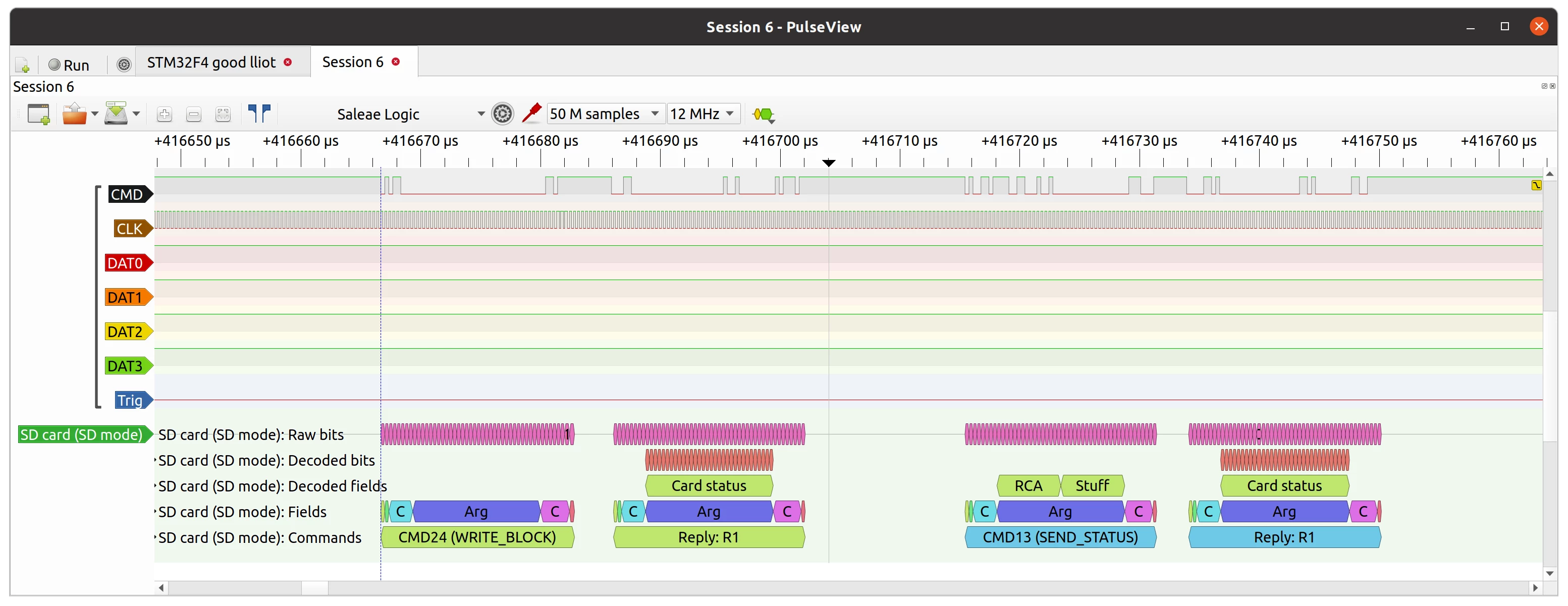Viewport: 1568px width, 606px height.
Task: Click the black timeline cursor marker
Action: [x=829, y=162]
